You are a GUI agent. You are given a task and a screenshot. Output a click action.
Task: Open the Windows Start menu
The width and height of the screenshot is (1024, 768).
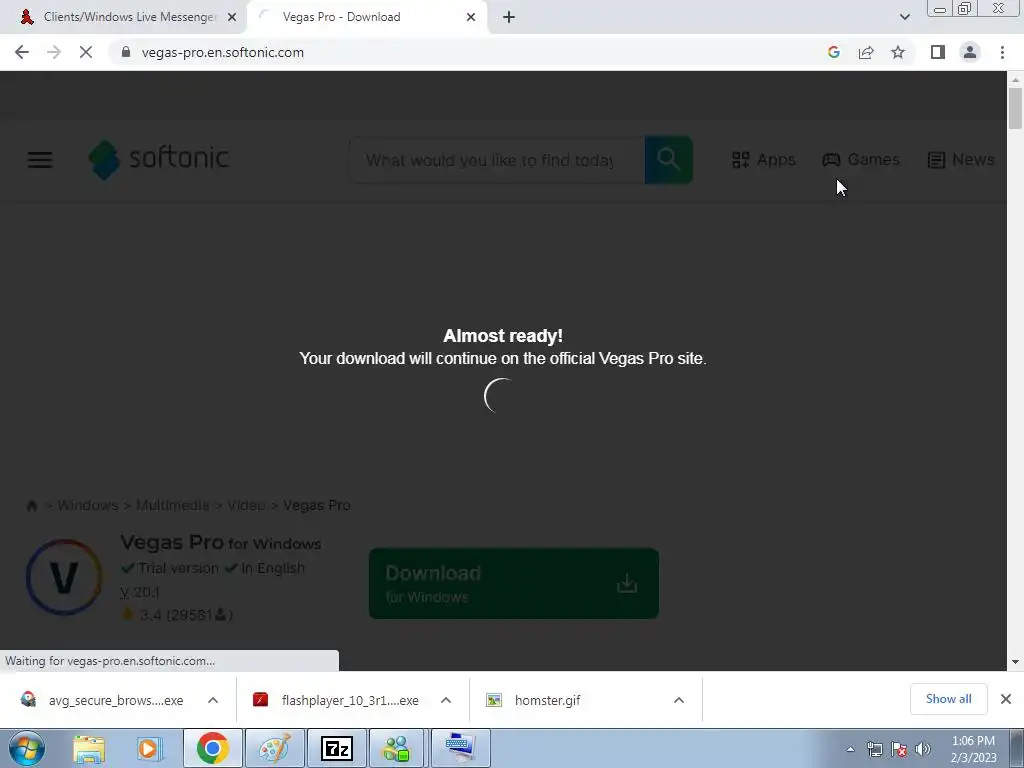(x=27, y=748)
